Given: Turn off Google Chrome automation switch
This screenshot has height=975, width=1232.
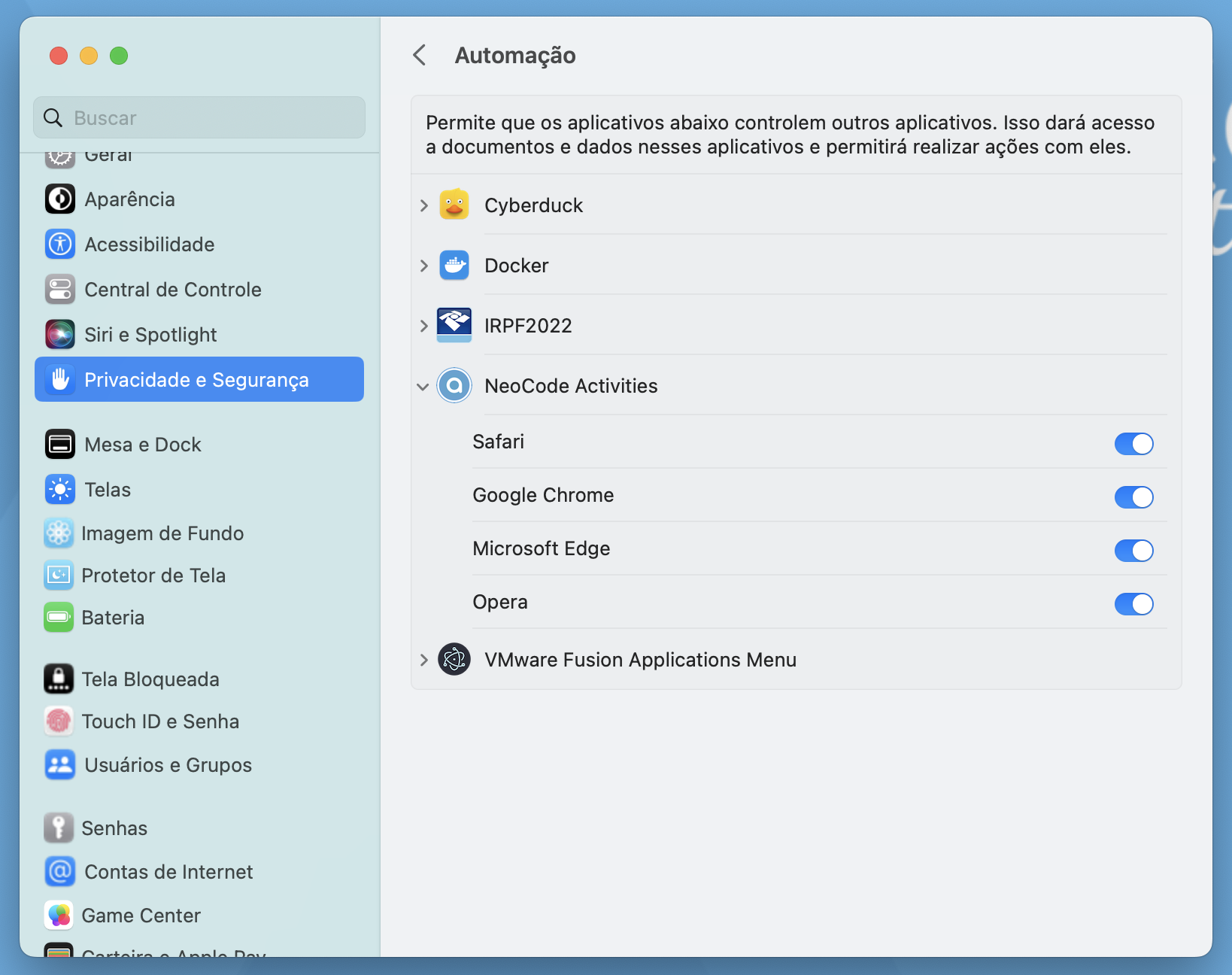Looking at the screenshot, I should pos(1134,497).
